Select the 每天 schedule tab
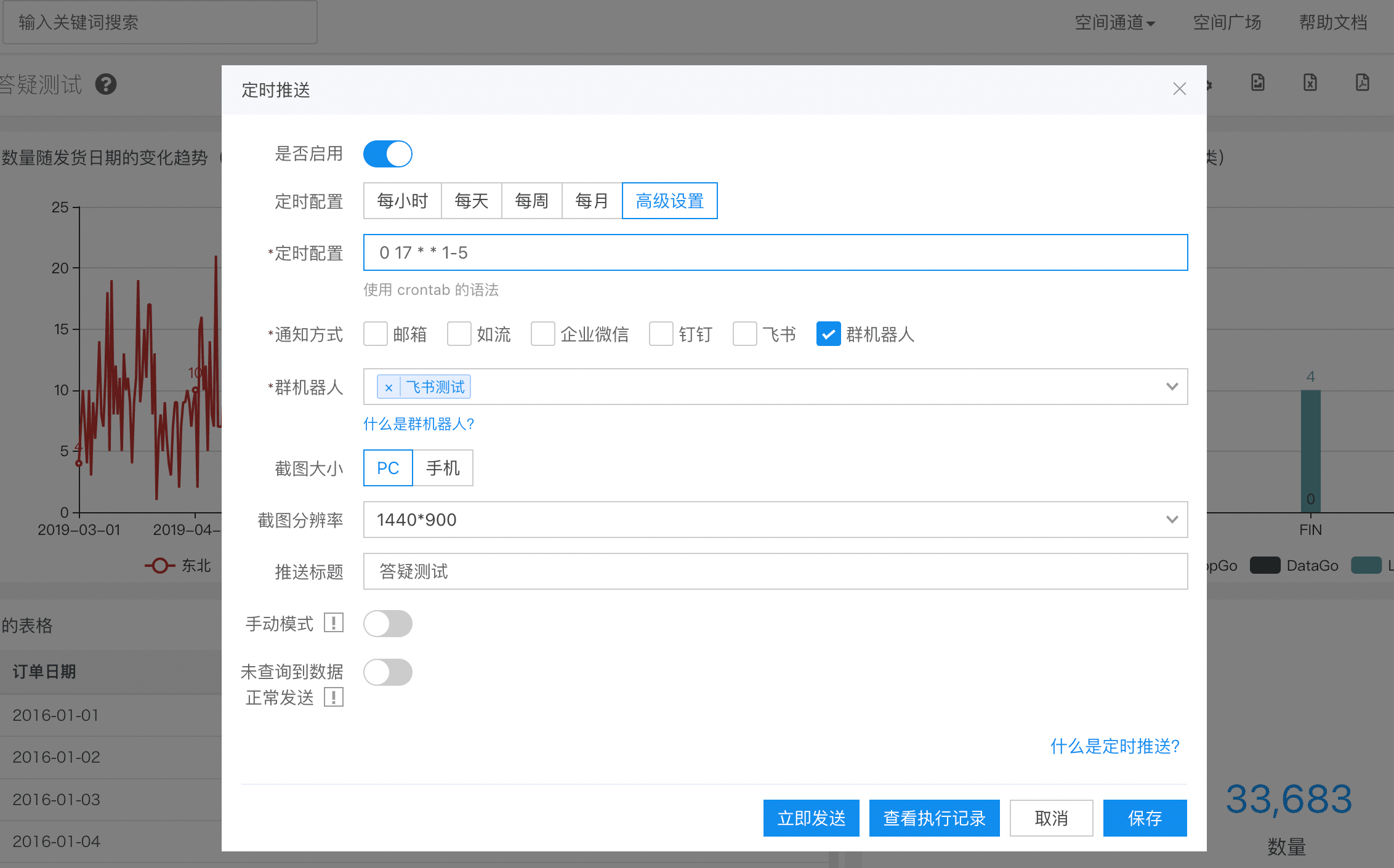Viewport: 1394px width, 868px height. (472, 201)
